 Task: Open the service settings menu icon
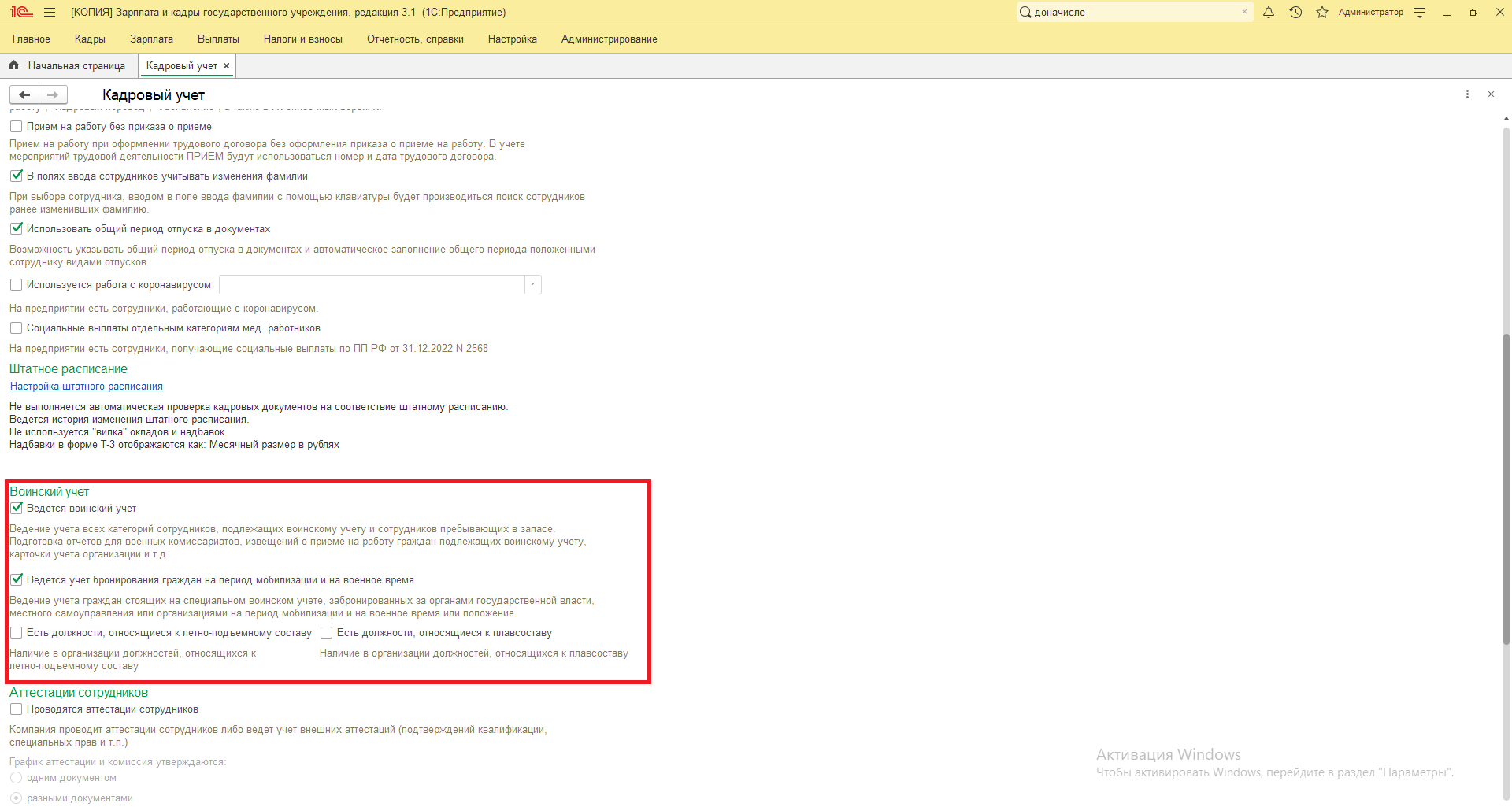pos(1420,12)
